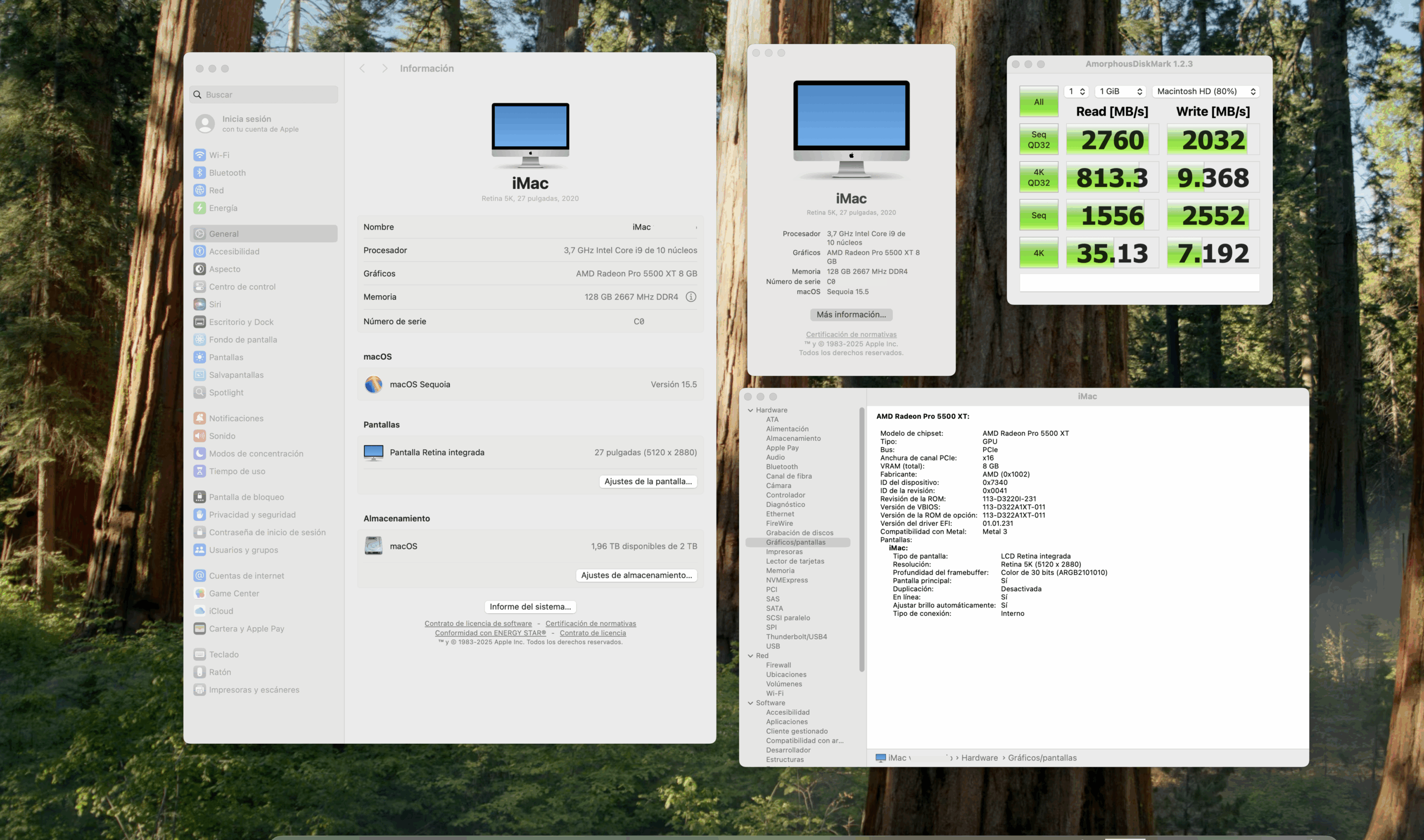Go back in Información pane
The image size is (1424, 840).
(x=362, y=68)
